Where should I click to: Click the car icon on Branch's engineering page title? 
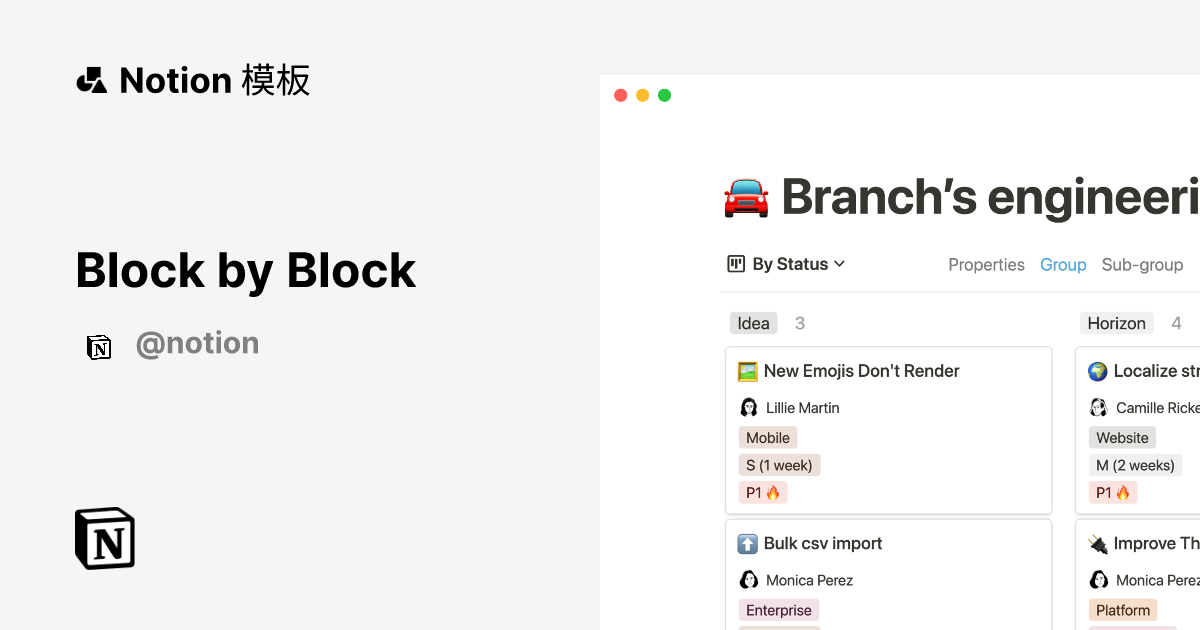[x=746, y=197]
